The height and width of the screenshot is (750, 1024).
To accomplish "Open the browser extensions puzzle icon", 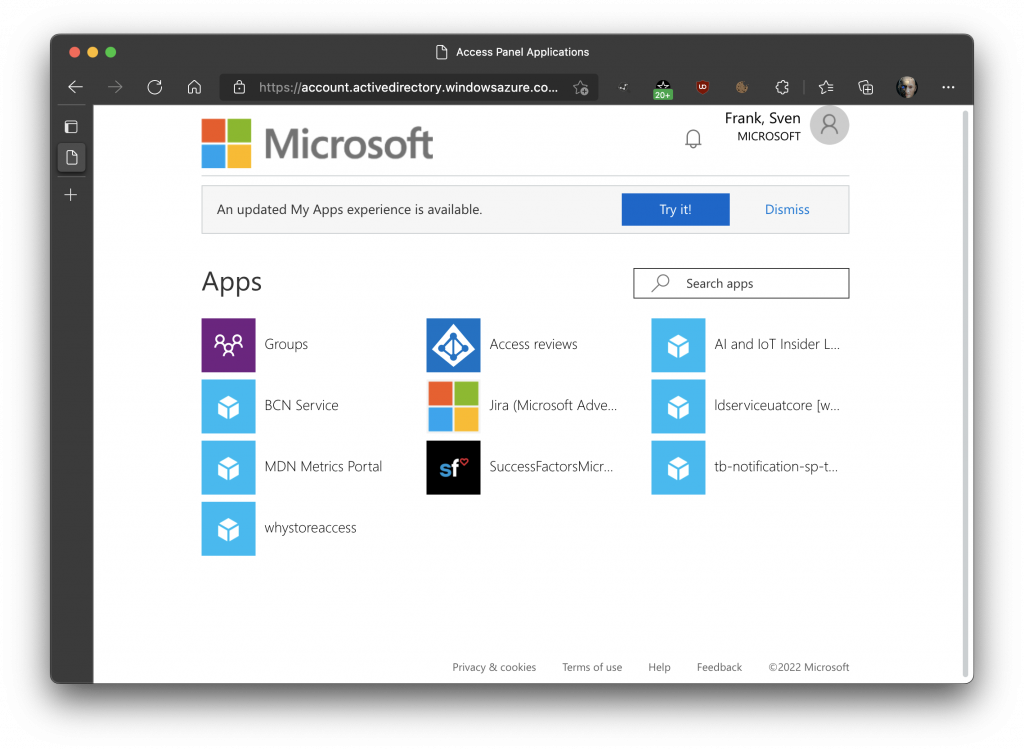I will 783,87.
